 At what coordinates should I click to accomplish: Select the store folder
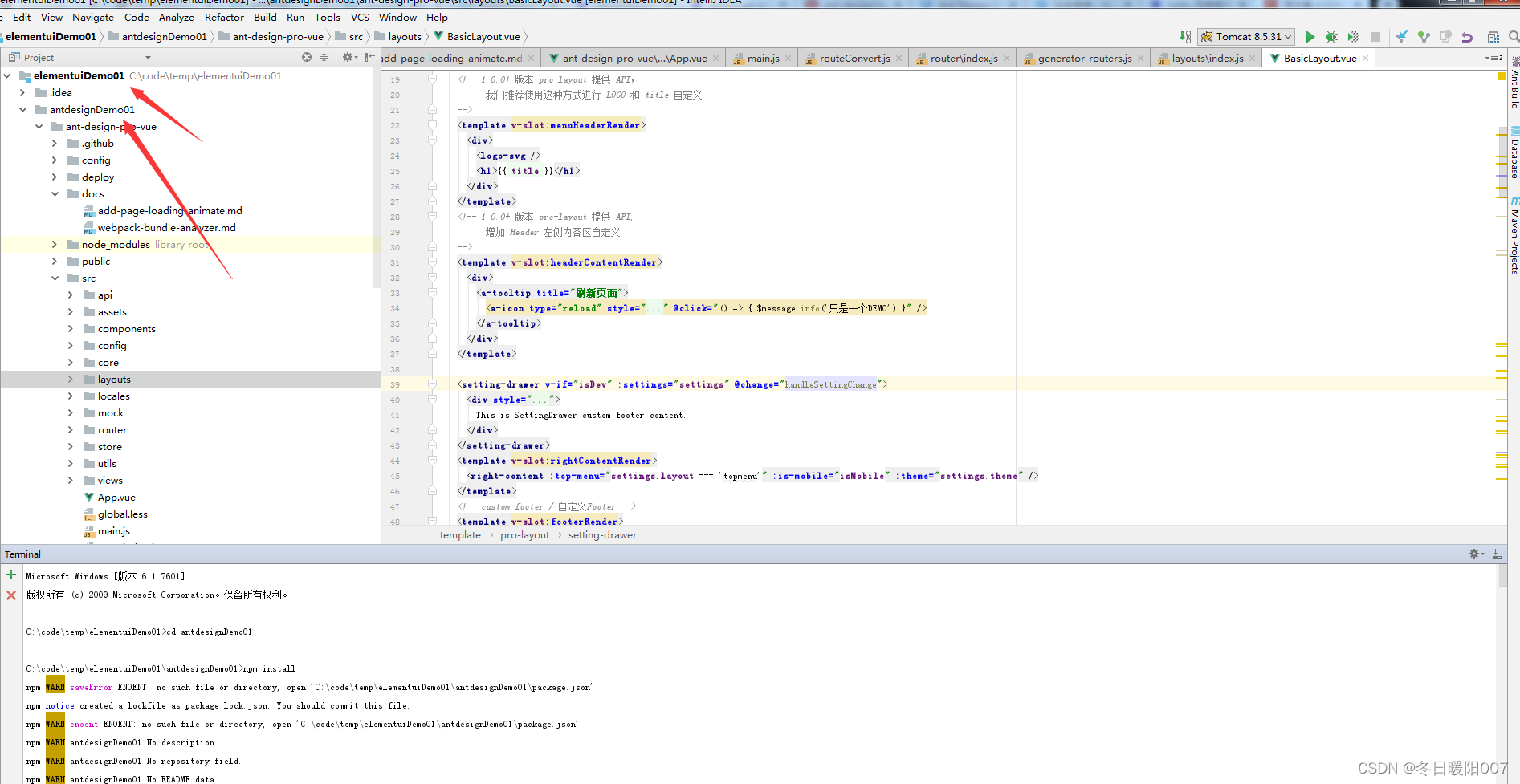[110, 447]
